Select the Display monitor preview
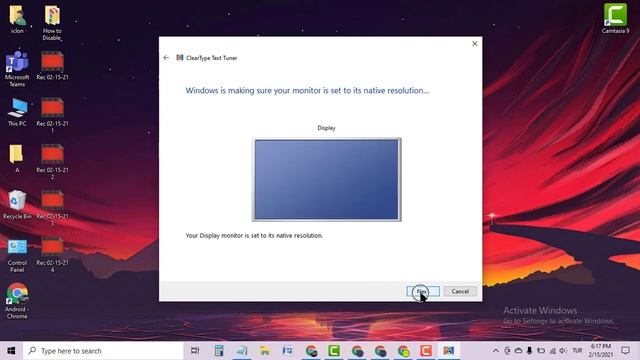This screenshot has width=640, height=360. tap(327, 180)
